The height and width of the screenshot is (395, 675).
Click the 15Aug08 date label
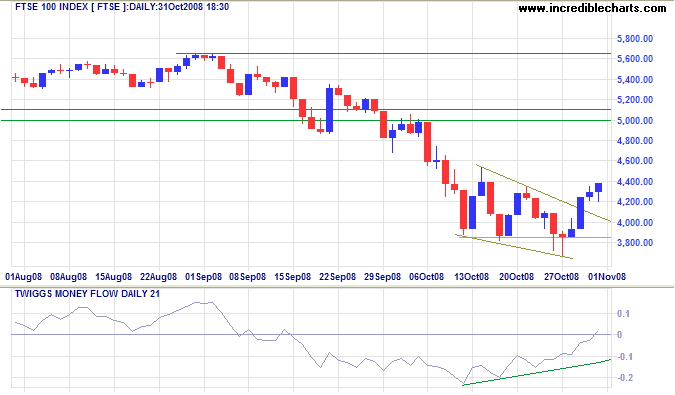[113, 277]
